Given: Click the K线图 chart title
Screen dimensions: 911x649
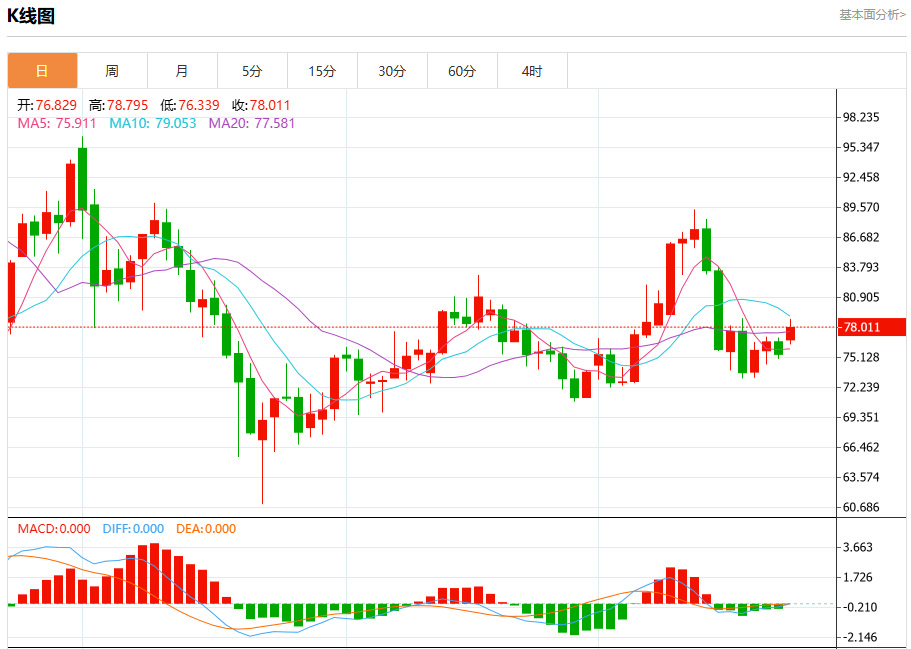Looking at the screenshot, I should (31, 16).
